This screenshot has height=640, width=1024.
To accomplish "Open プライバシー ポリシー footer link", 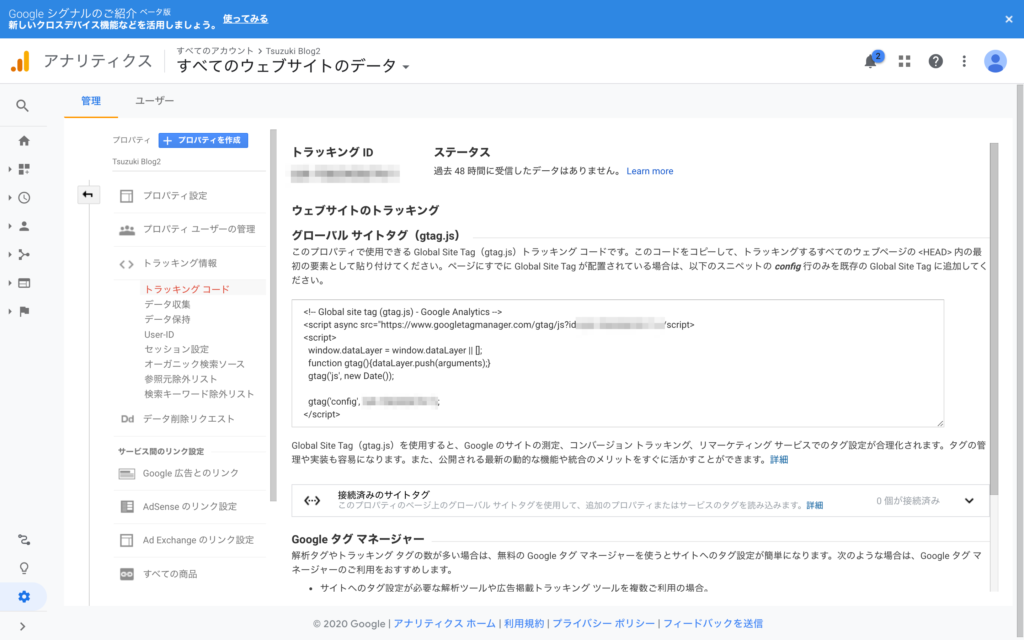I will [x=603, y=624].
